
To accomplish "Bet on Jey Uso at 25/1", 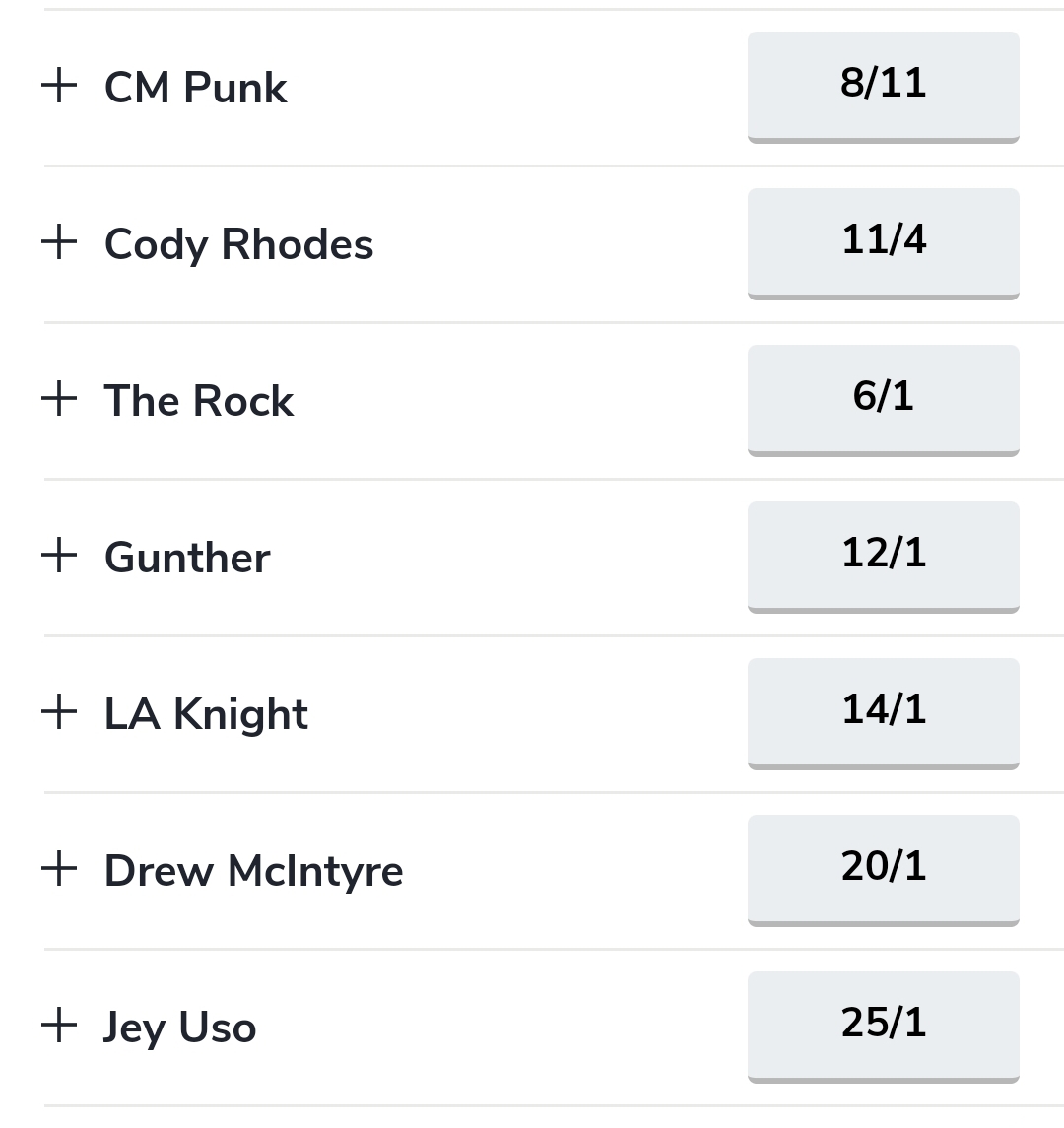I will point(883,1026).
